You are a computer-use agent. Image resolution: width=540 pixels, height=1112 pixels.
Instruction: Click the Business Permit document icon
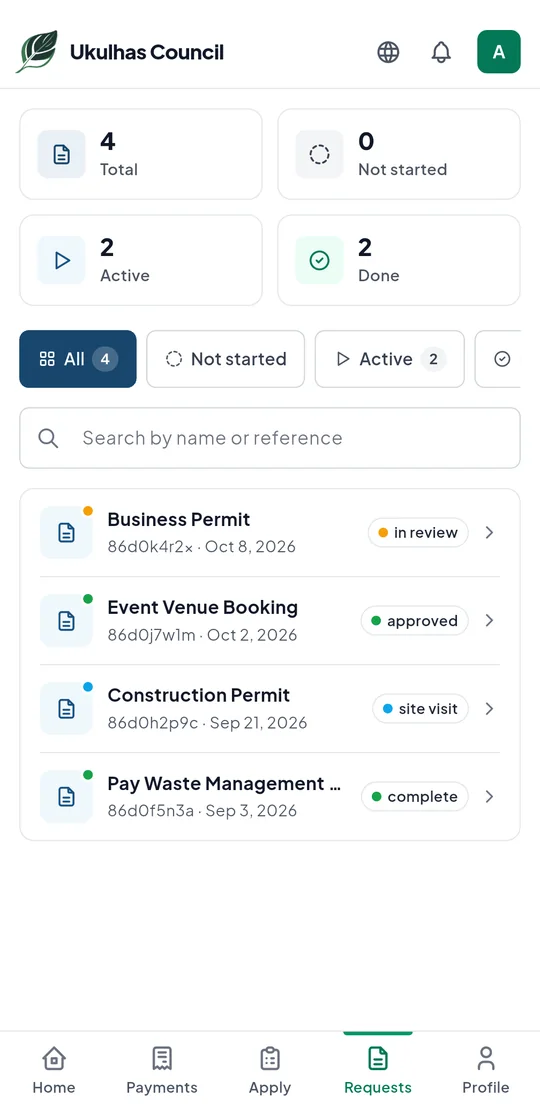pos(66,533)
